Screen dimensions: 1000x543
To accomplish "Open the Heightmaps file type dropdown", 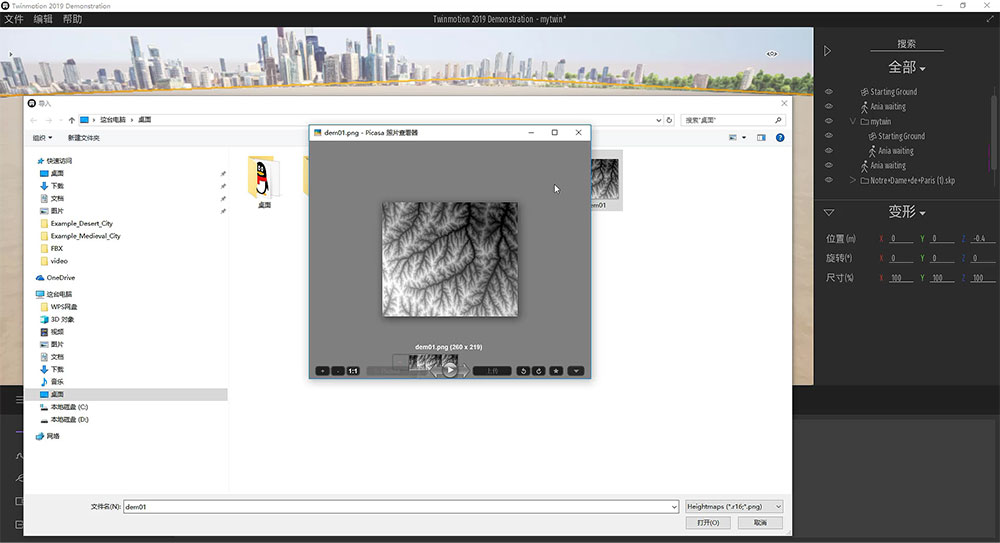I will coord(735,507).
